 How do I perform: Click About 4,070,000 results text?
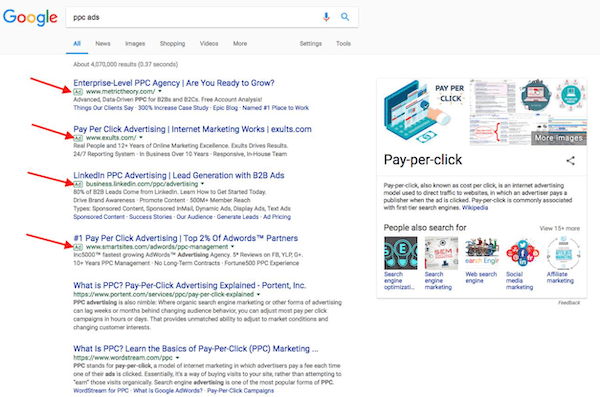[x=126, y=64]
